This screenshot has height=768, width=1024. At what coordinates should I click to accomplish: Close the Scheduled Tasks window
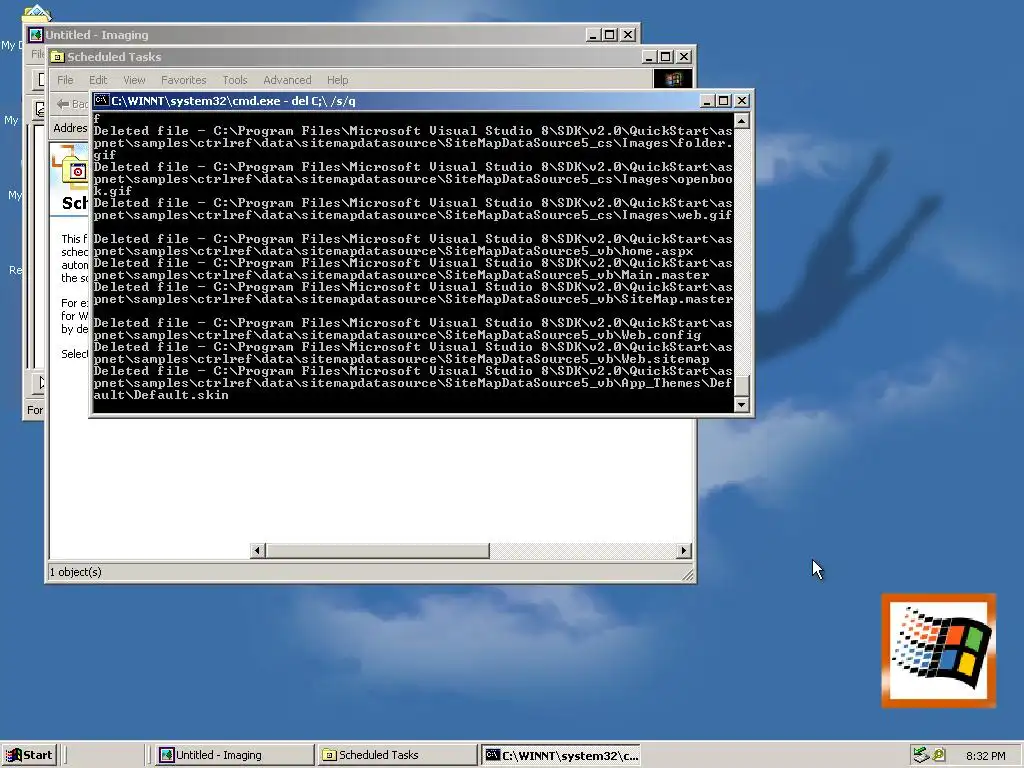tap(684, 57)
